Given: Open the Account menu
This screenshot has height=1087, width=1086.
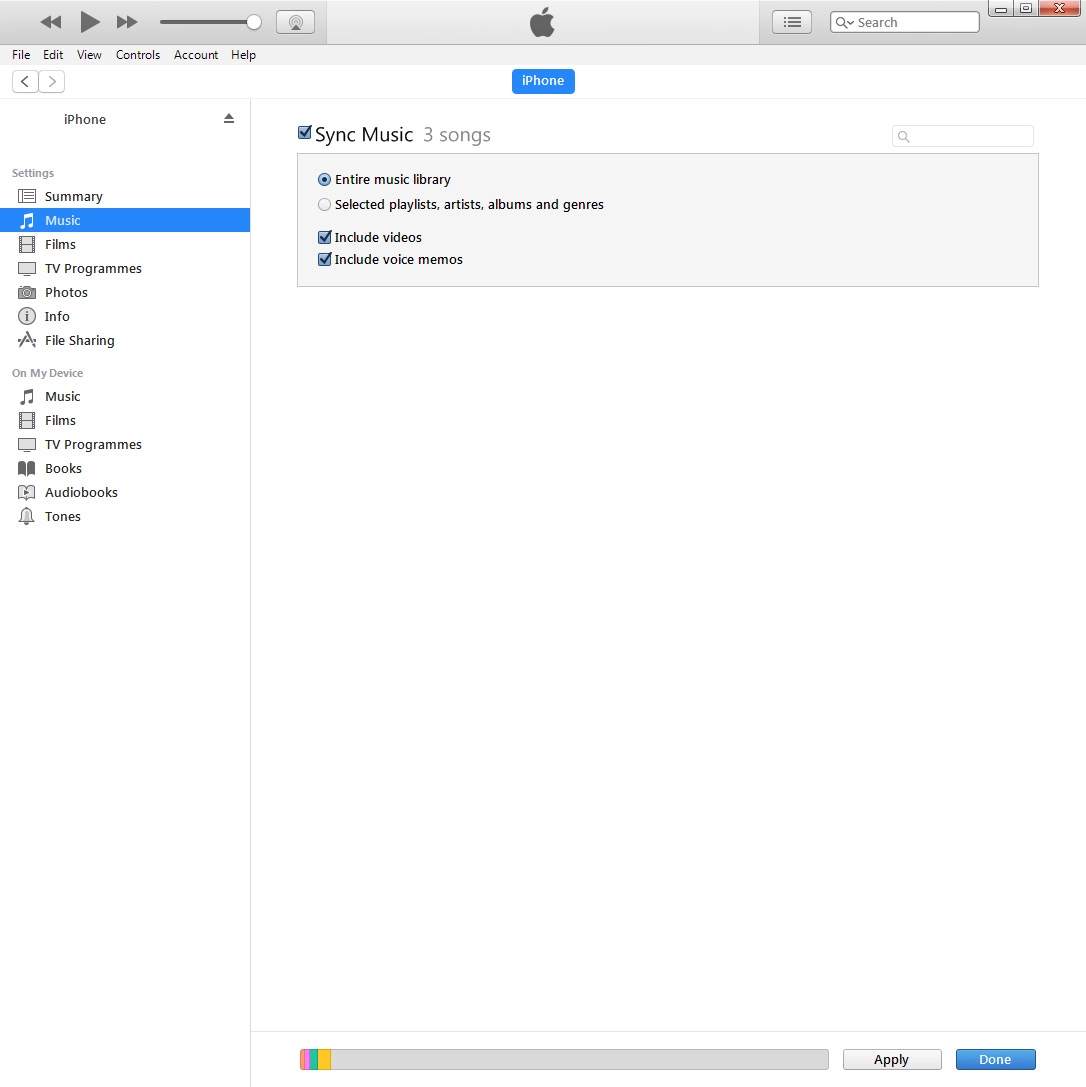Looking at the screenshot, I should click(x=196, y=55).
